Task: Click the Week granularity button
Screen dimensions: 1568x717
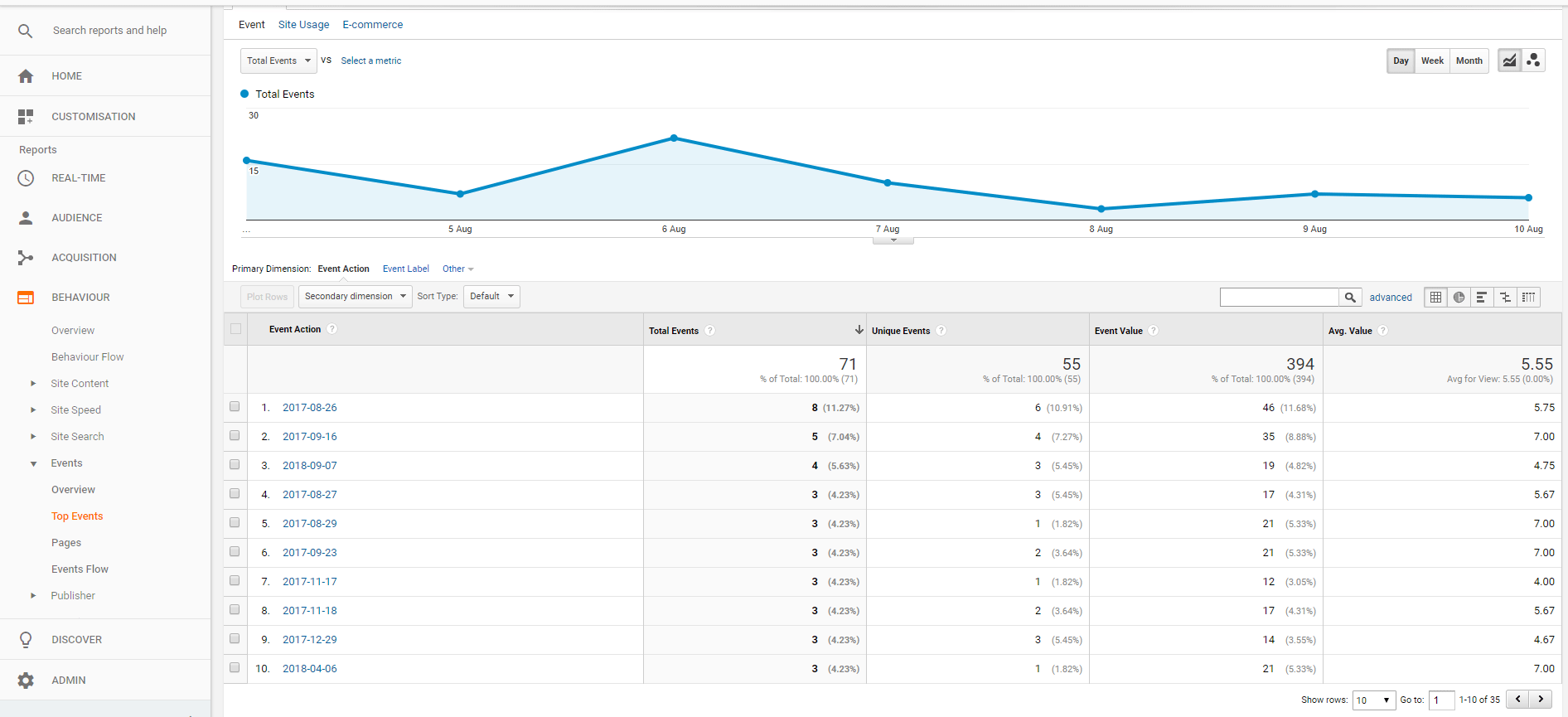Action: (1432, 61)
